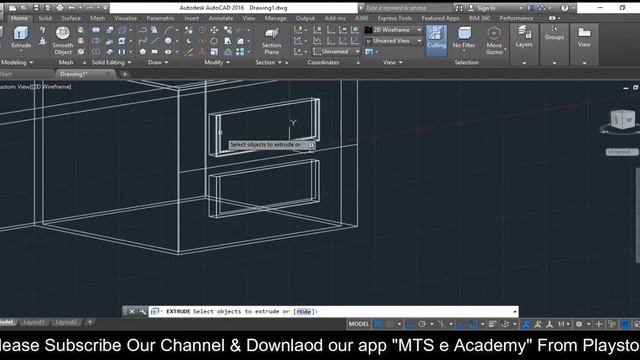Open the No Filter selection dropdown
The image size is (640, 360).
click(x=464, y=38)
